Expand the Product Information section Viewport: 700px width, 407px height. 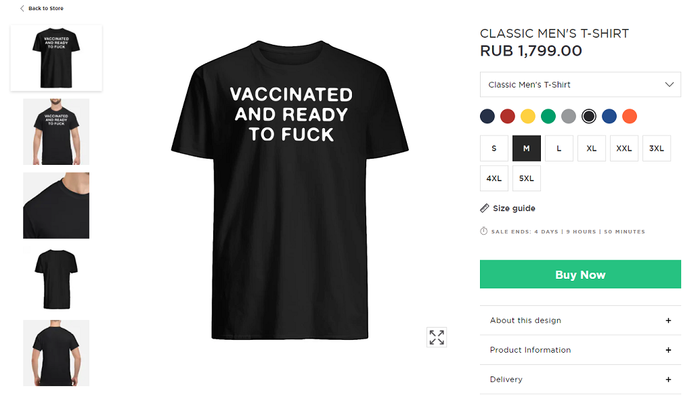(x=531, y=350)
